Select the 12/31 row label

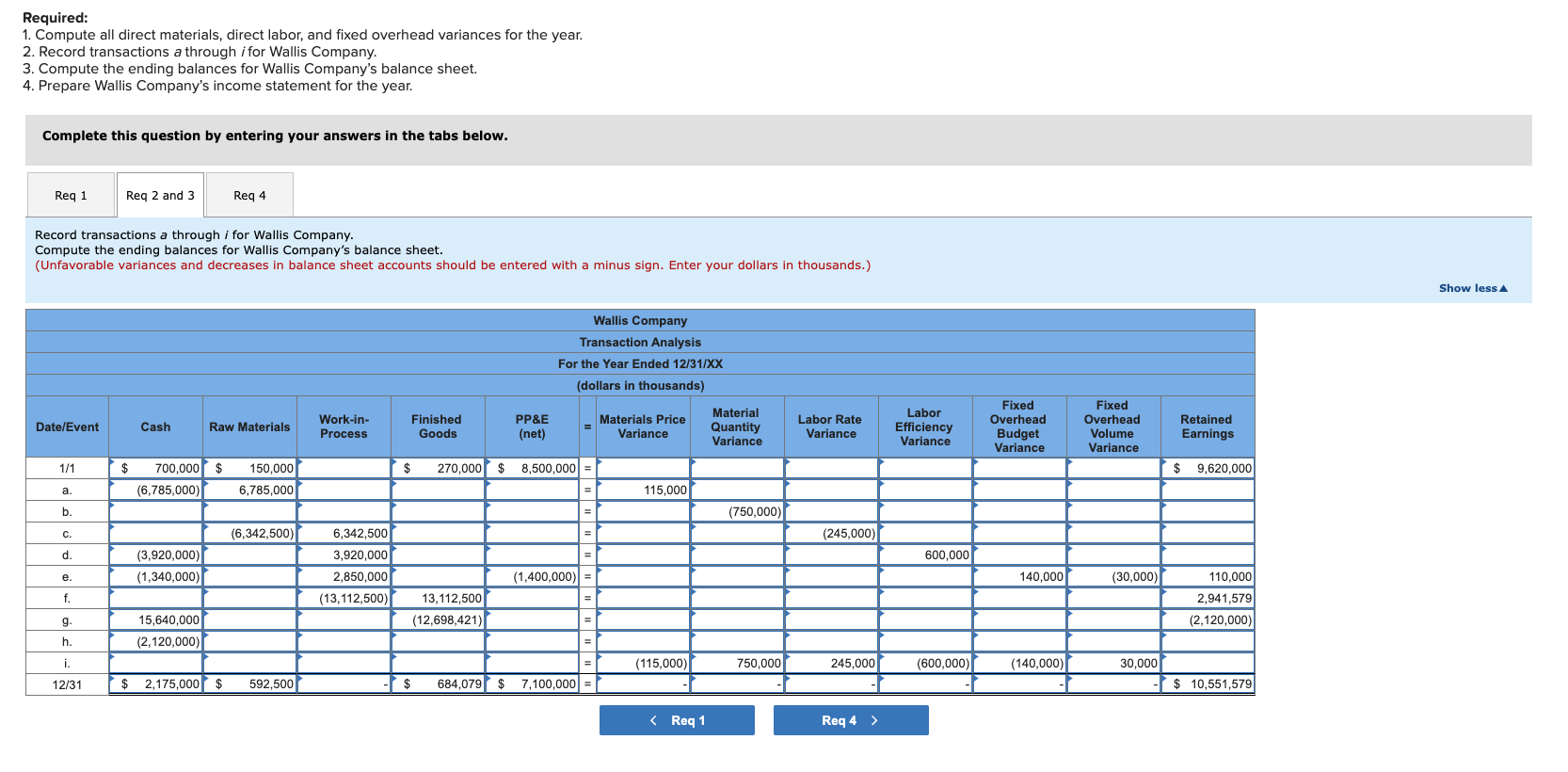point(67,684)
